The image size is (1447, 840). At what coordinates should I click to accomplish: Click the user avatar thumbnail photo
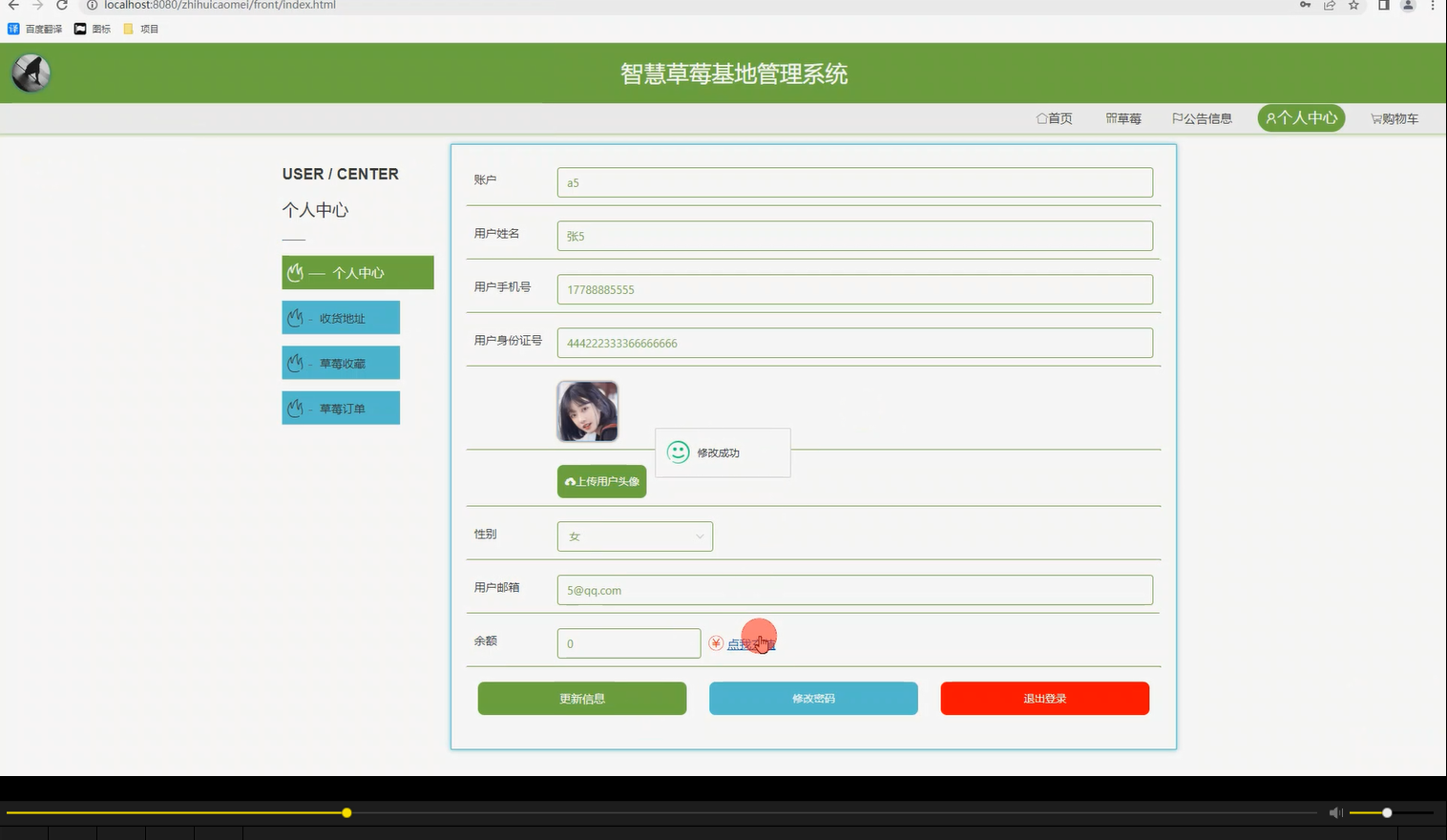[586, 410]
